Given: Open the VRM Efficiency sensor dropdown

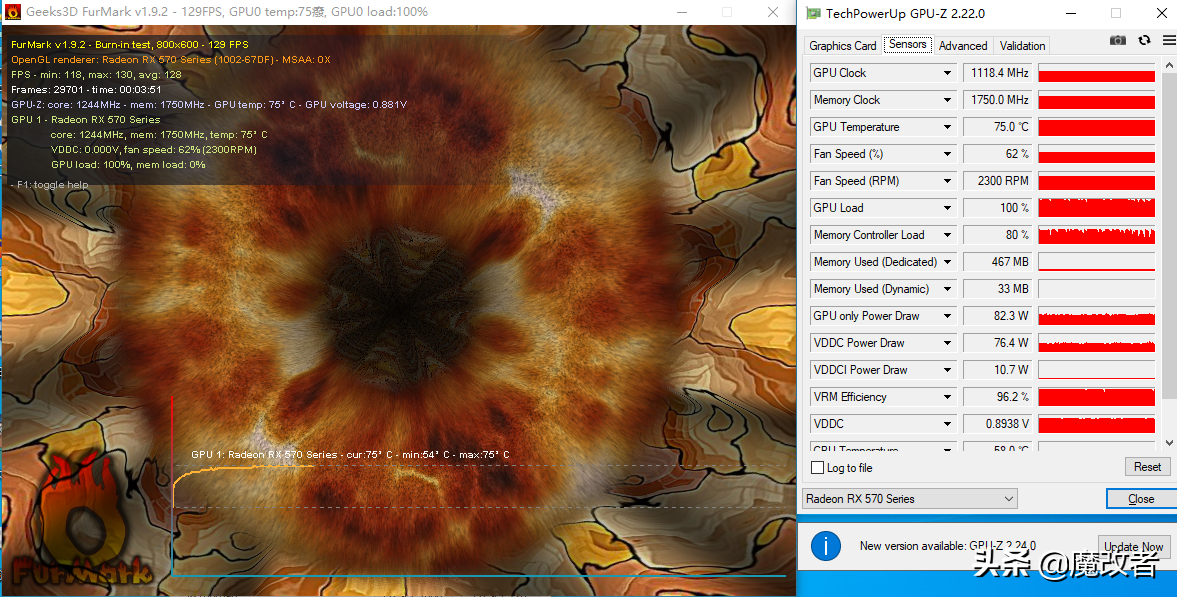Looking at the screenshot, I should coord(947,397).
